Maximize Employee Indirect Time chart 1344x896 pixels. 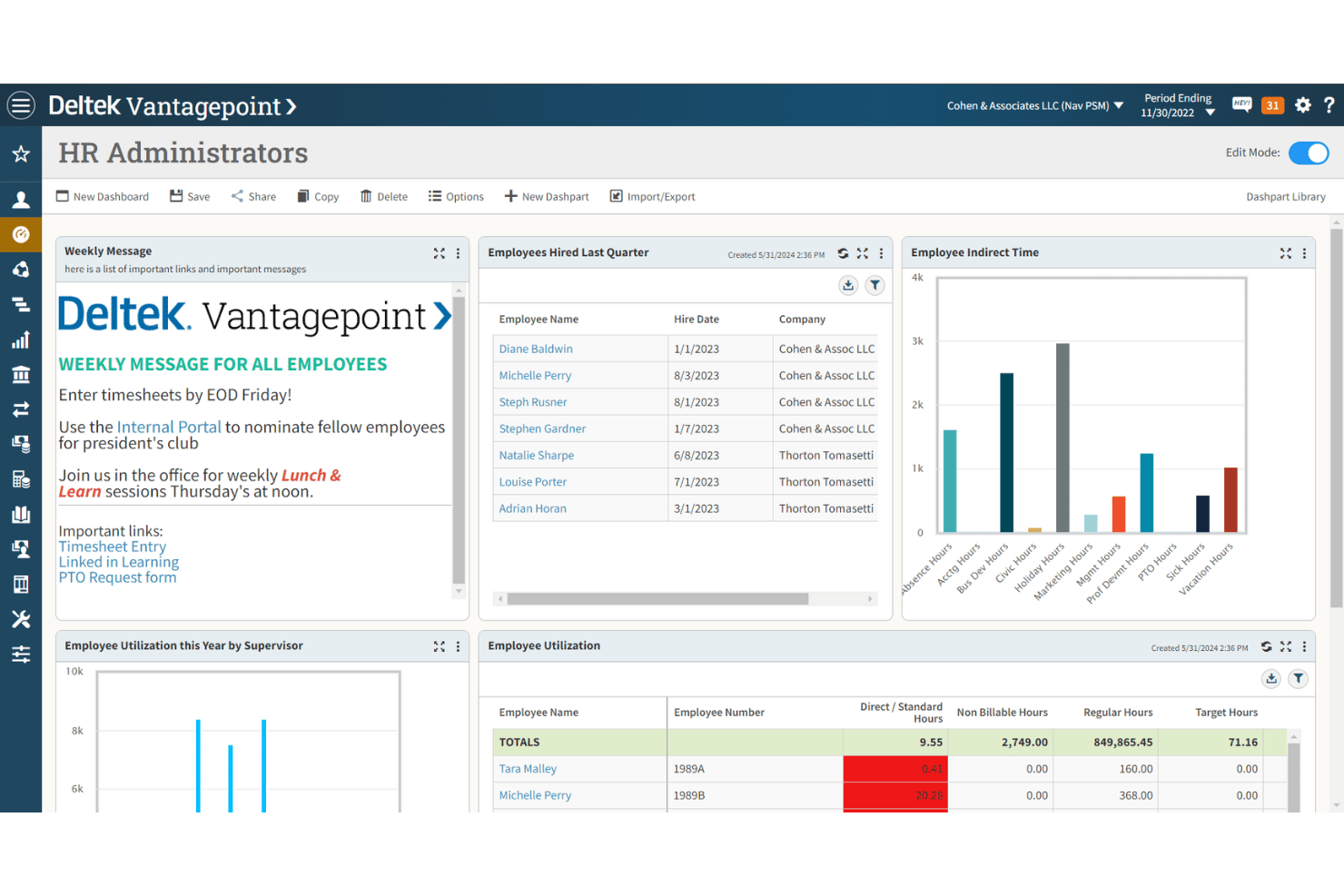[1286, 253]
